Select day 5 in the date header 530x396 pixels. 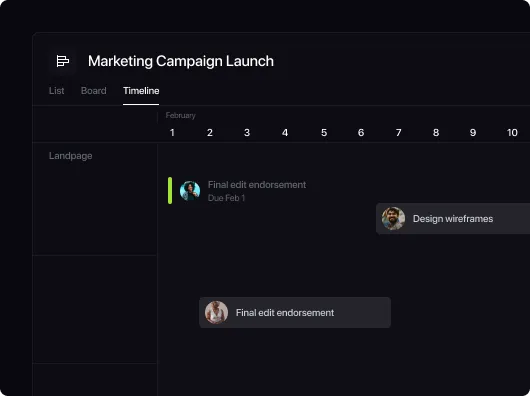point(324,132)
